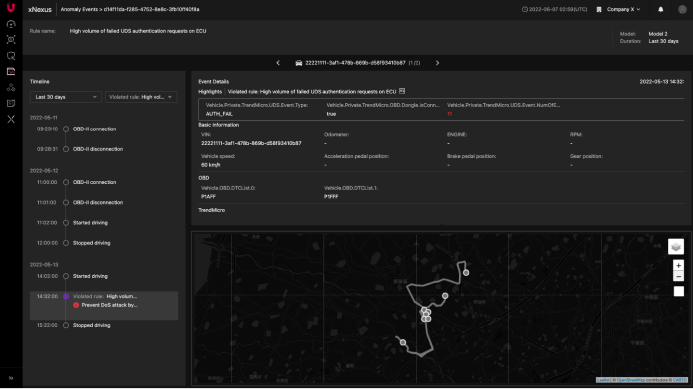Select 09:20:10 OBD-II connection event
Screen dimensions: 693x389
(76, 129)
